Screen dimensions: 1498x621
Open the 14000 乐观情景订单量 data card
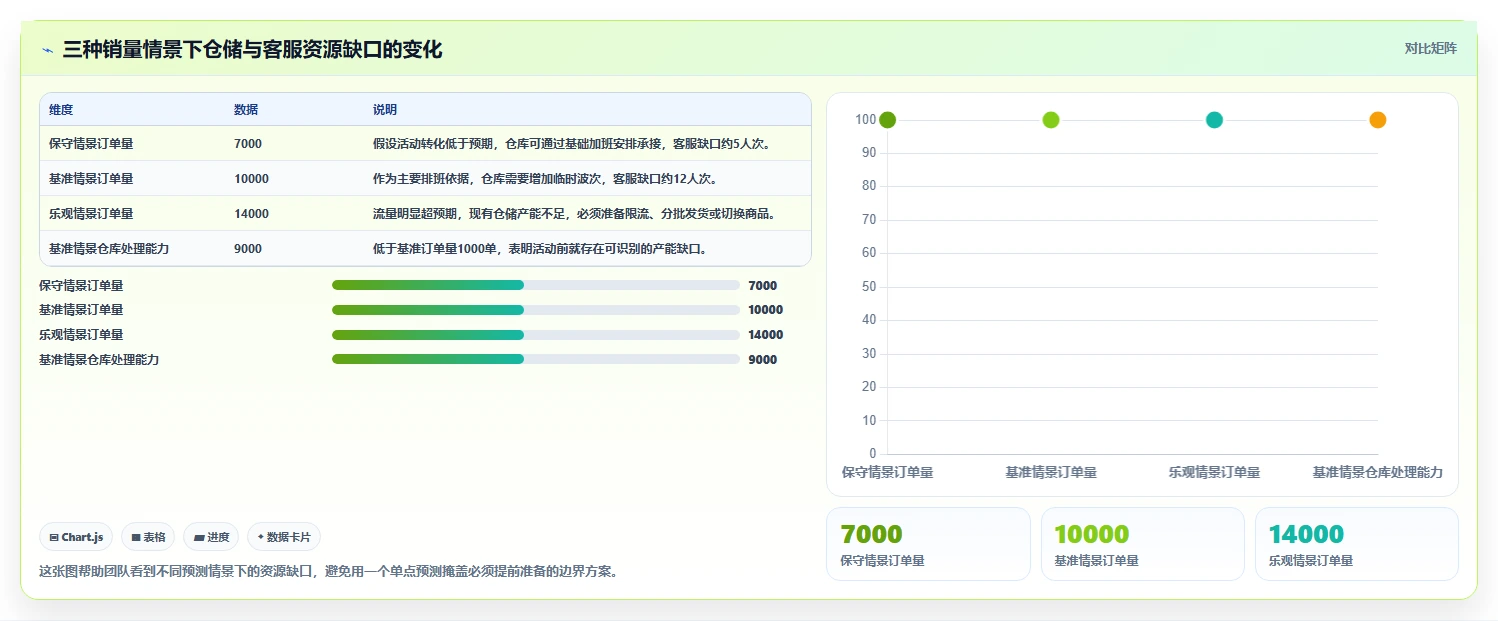[x=1357, y=544]
